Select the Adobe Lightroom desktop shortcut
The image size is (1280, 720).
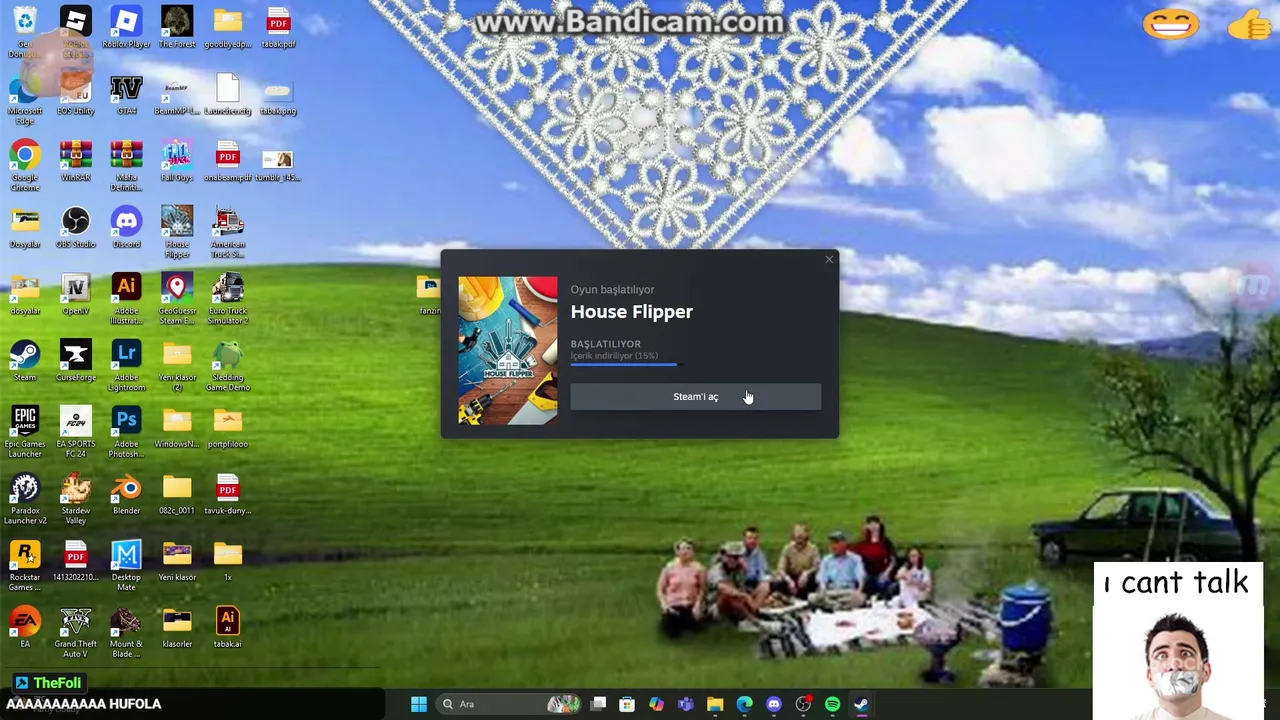tap(126, 366)
